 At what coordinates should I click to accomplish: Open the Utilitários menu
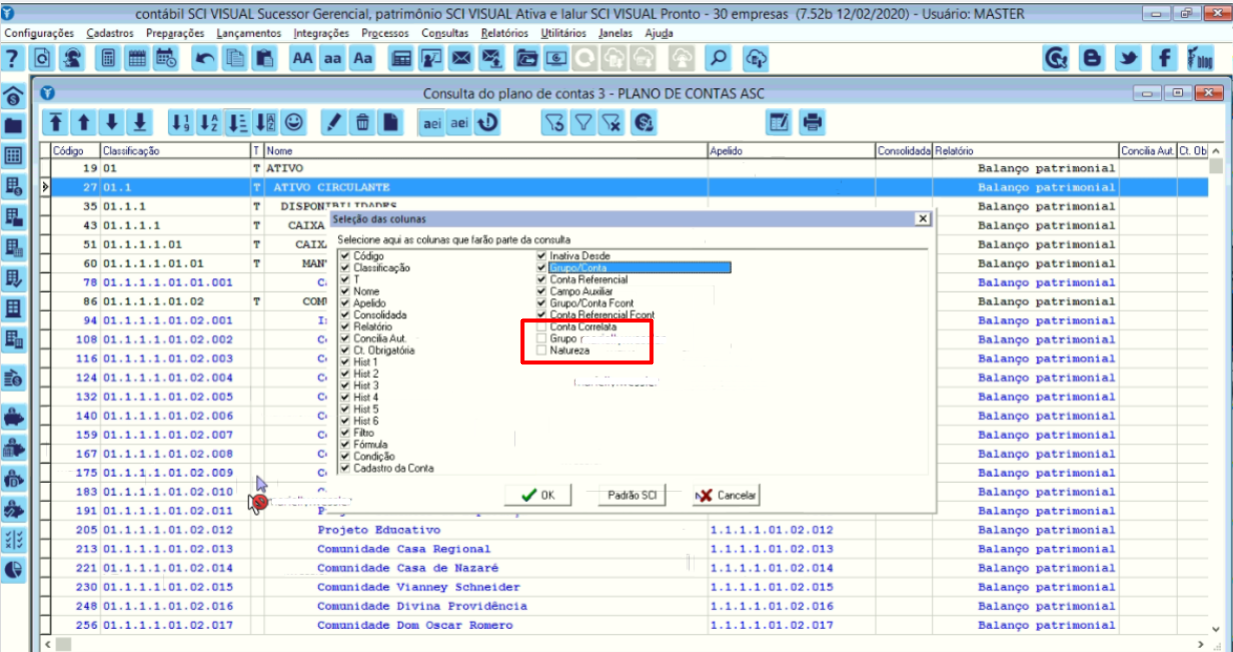(564, 33)
